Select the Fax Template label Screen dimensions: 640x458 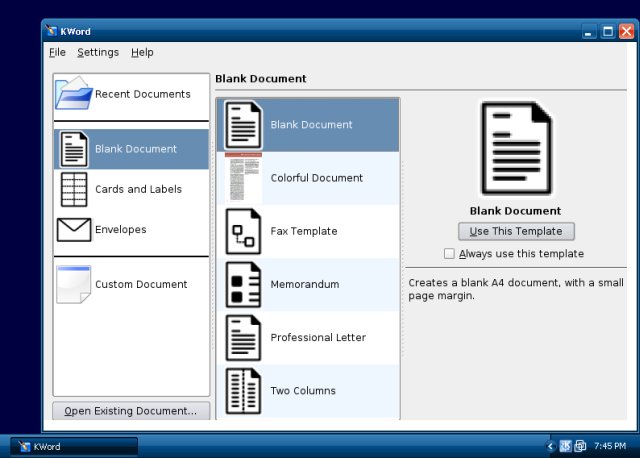point(304,231)
